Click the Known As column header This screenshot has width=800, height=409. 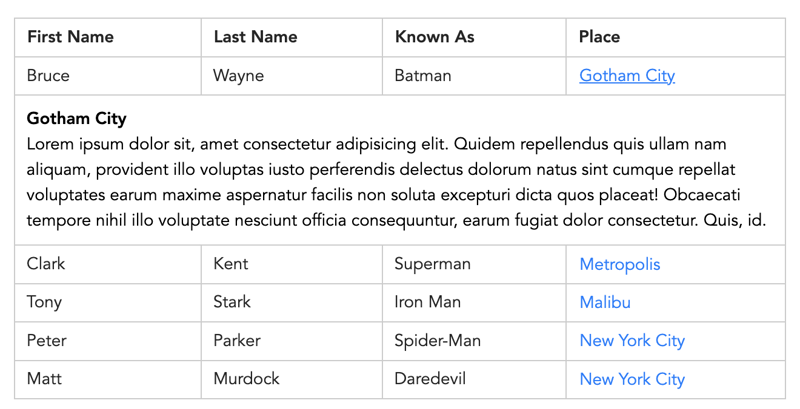pos(474,37)
